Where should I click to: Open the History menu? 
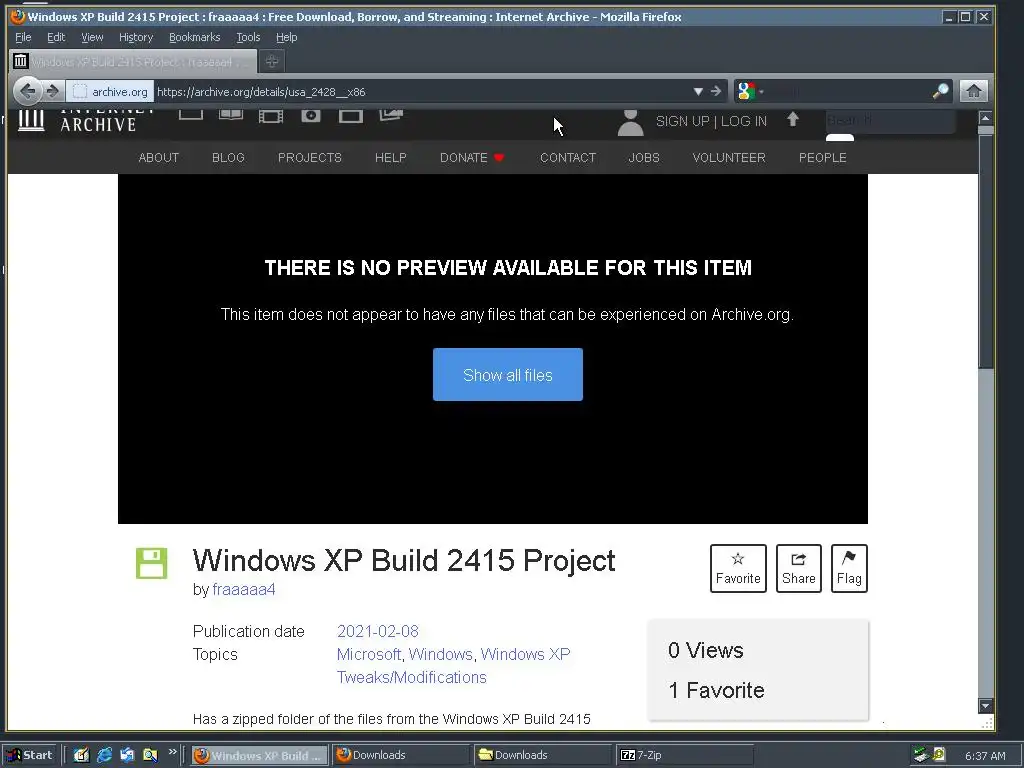pos(136,37)
